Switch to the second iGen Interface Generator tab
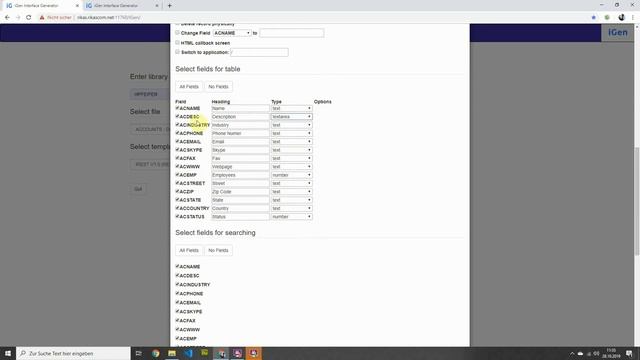640x360 pixels. point(121,6)
